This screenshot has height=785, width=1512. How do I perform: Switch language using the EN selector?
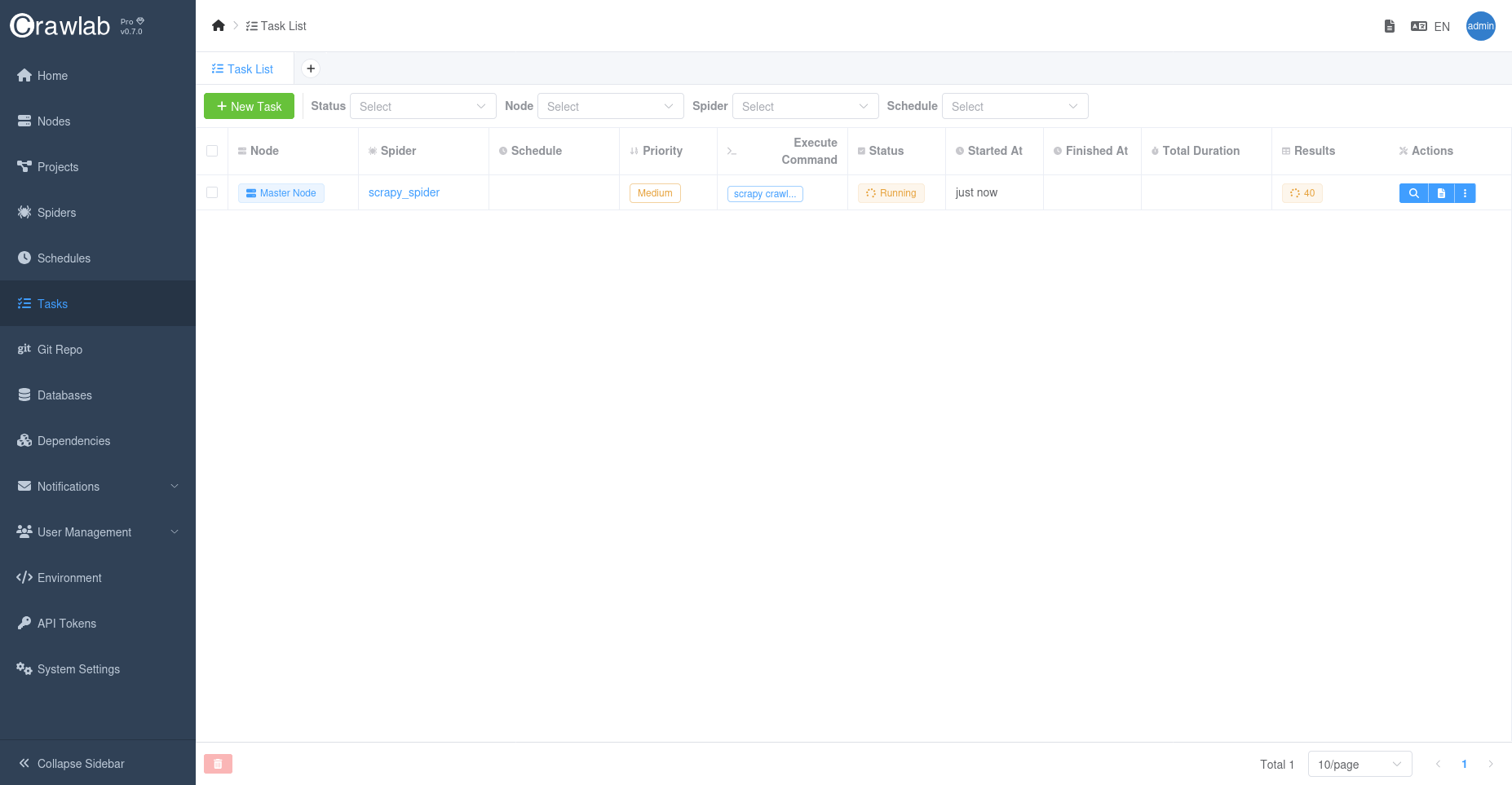click(x=1430, y=26)
